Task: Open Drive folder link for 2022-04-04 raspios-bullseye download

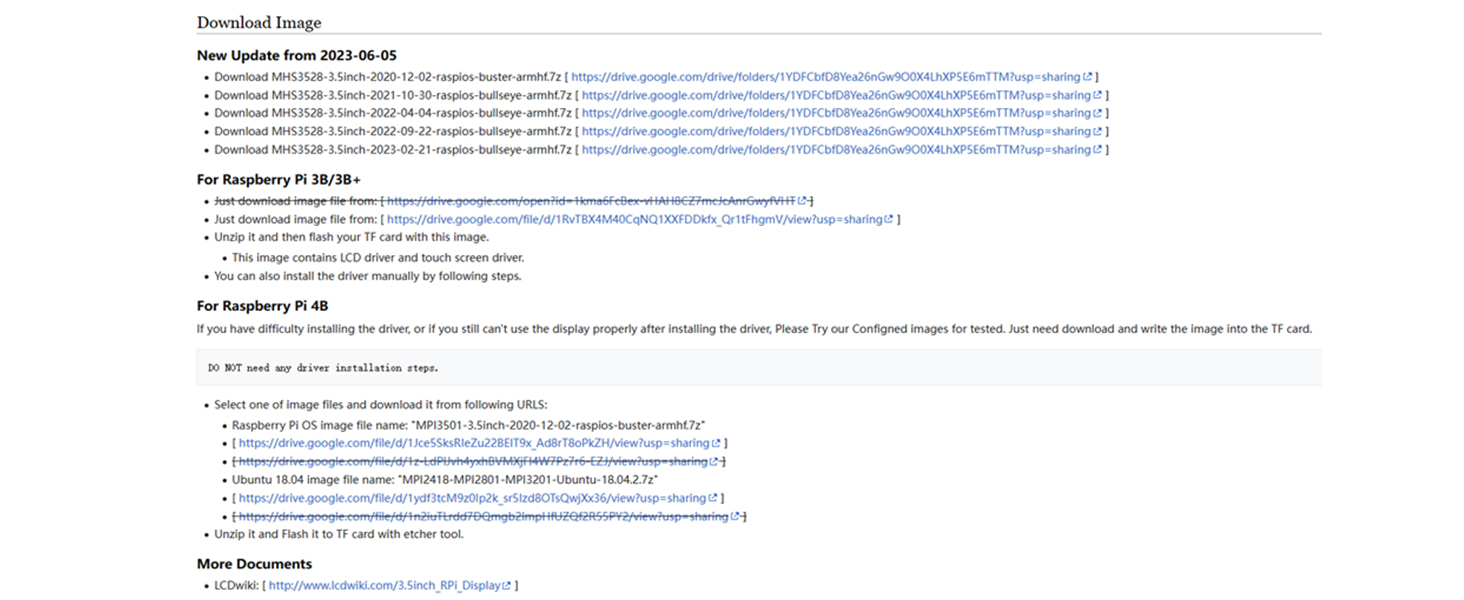Action: [x=836, y=113]
